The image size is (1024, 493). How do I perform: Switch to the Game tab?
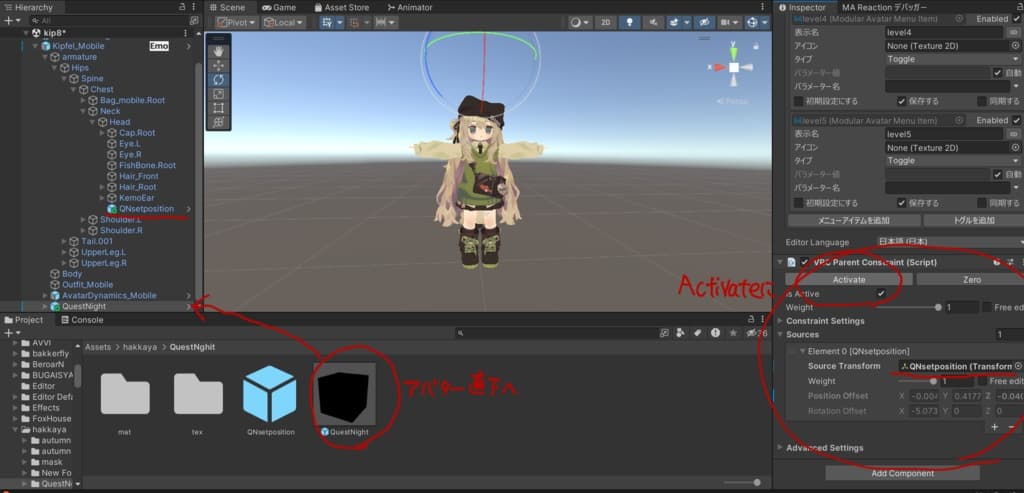point(283,7)
